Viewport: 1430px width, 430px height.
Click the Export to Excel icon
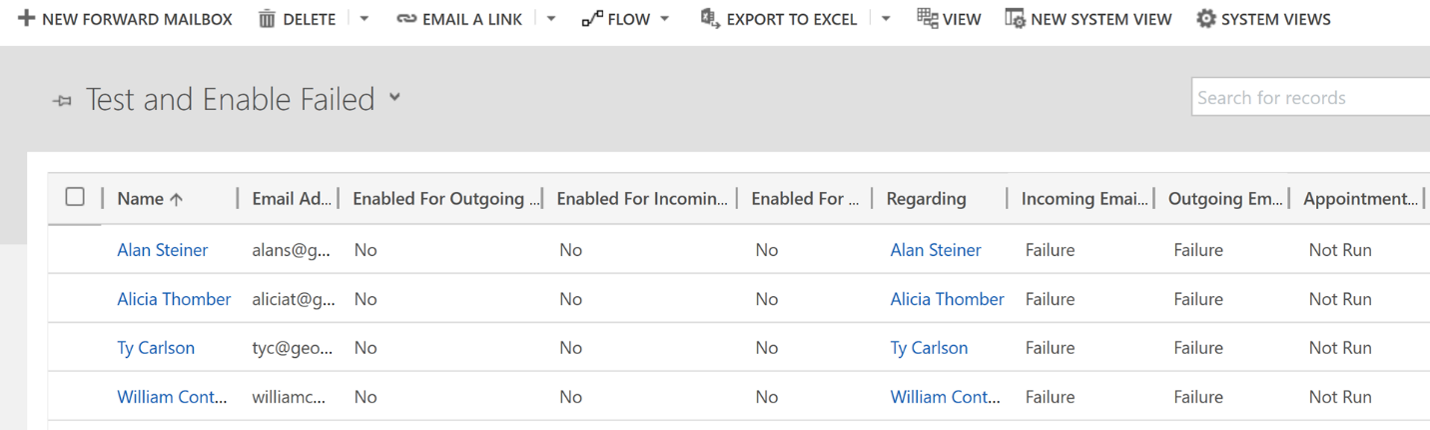(x=710, y=18)
